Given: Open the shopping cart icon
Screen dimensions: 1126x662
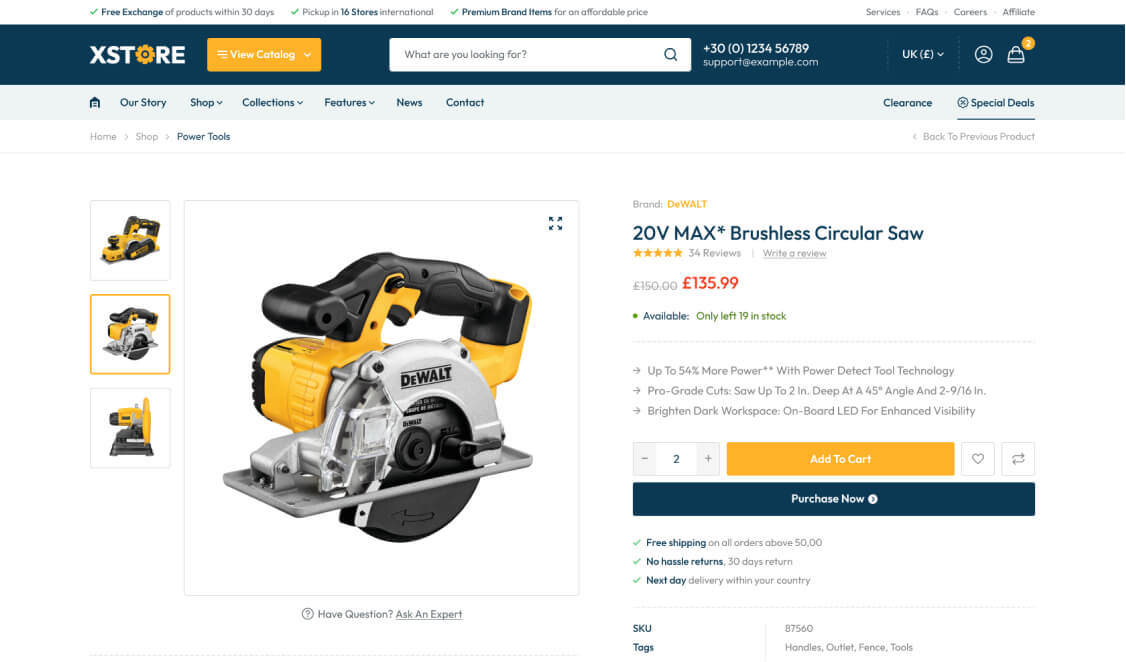Looking at the screenshot, I should coord(1015,55).
